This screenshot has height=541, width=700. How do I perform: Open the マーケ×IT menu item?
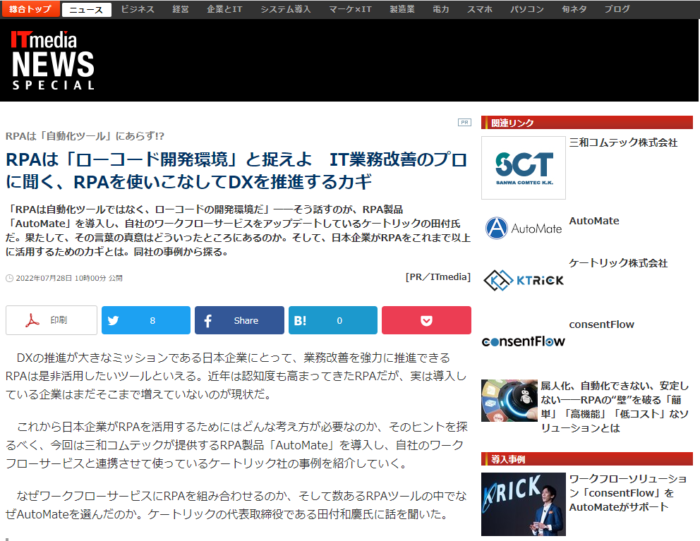[350, 9]
